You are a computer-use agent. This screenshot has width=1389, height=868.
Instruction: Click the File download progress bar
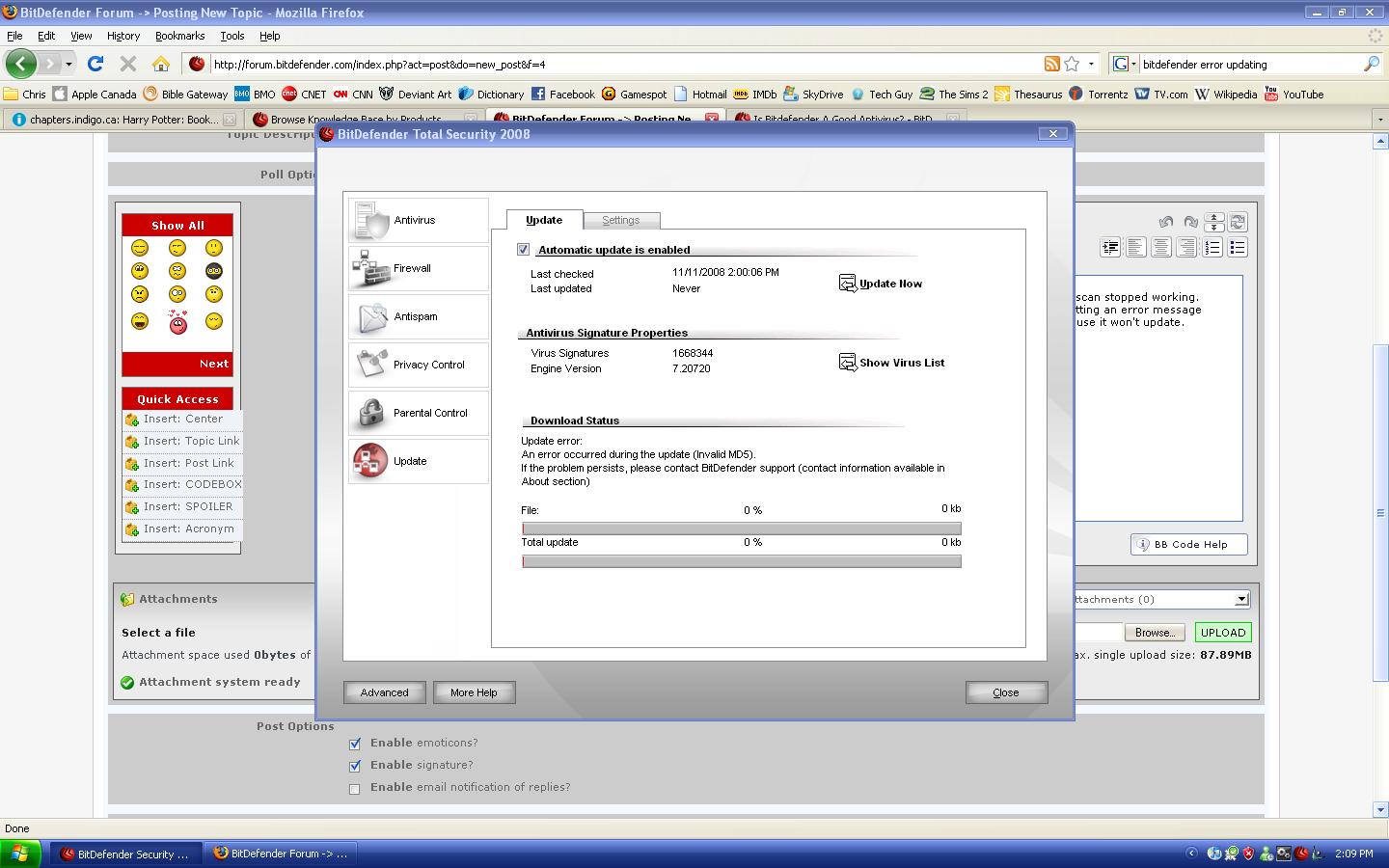click(742, 529)
